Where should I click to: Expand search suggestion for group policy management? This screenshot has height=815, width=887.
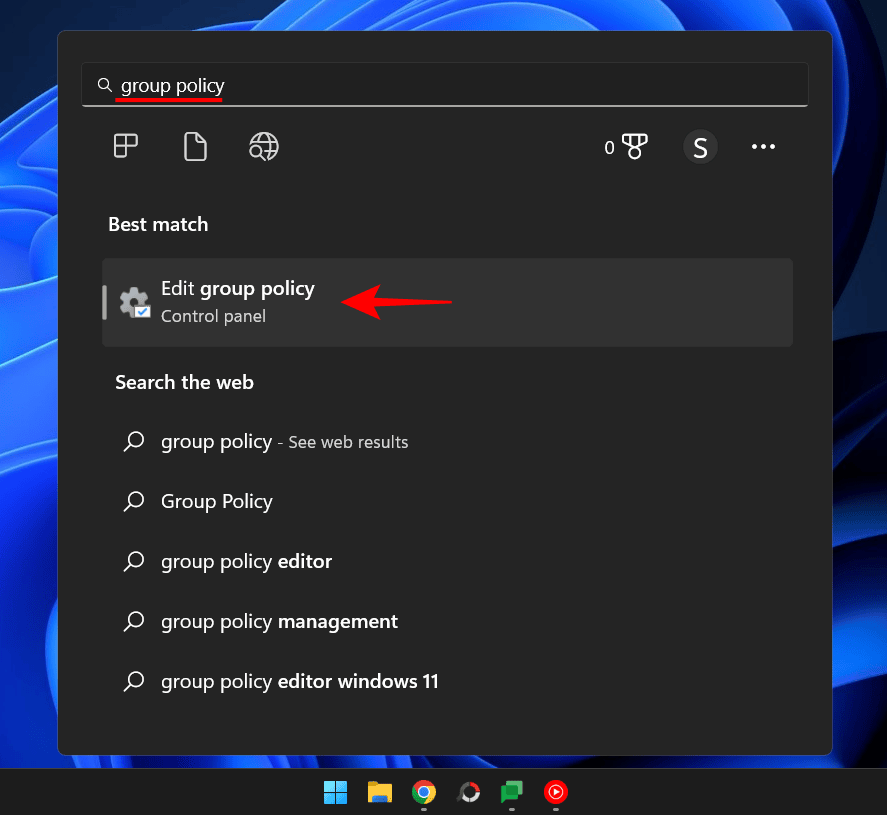[x=279, y=621]
